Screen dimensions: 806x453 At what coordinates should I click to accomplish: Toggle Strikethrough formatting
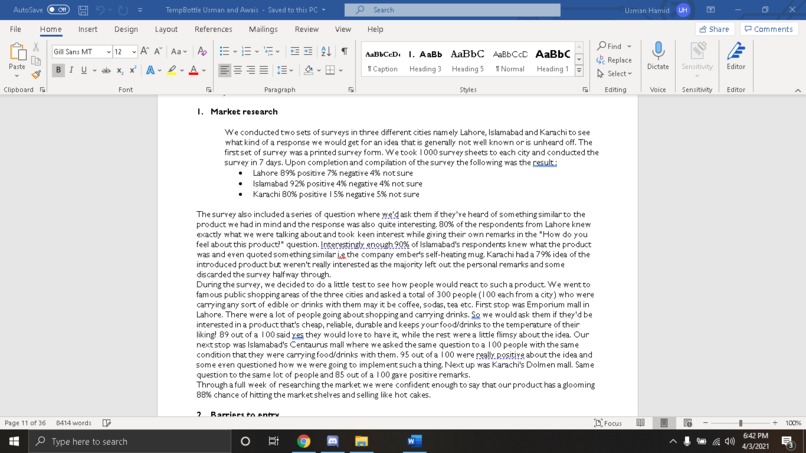click(106, 70)
